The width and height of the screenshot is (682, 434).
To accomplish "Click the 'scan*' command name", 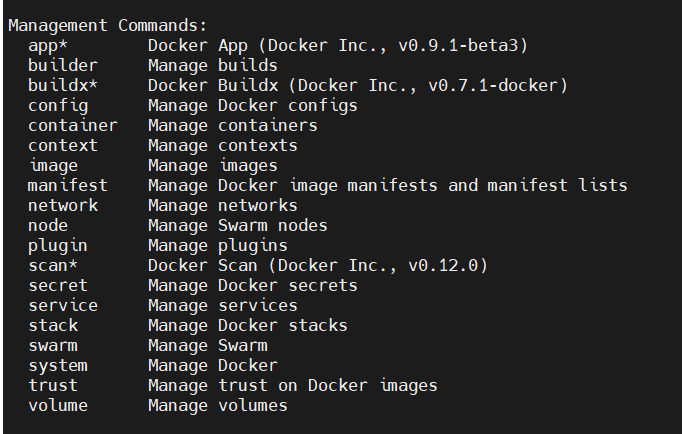I will [x=53, y=266].
